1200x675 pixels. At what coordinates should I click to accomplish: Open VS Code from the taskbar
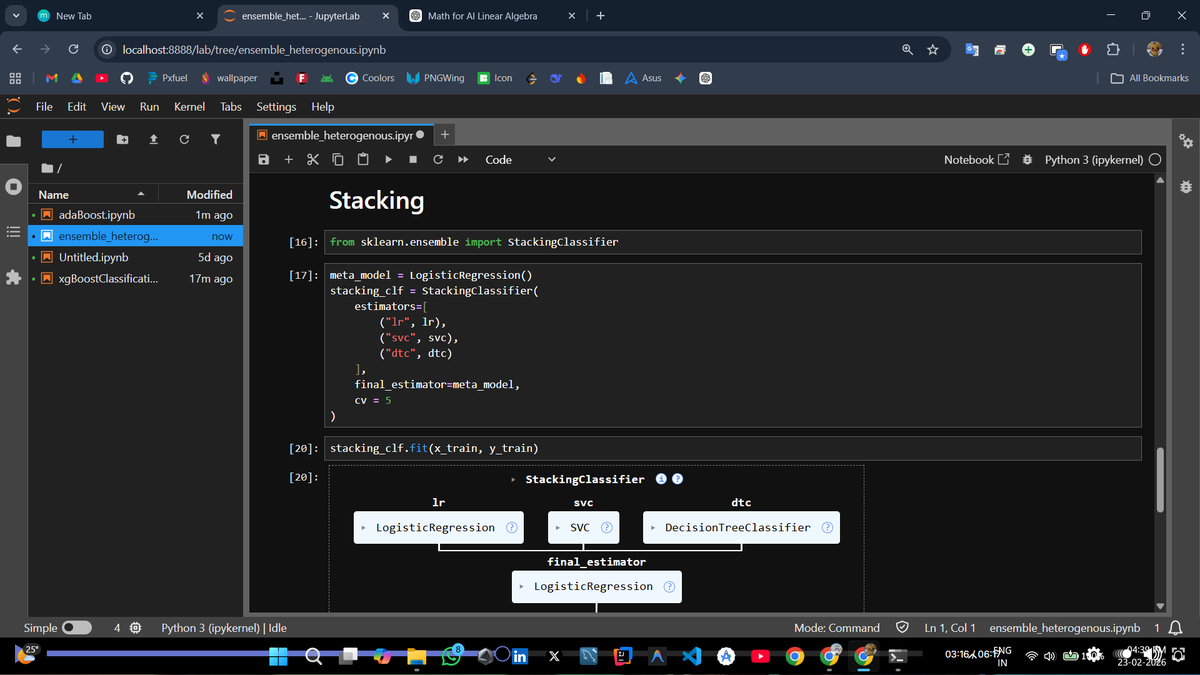tap(691, 656)
